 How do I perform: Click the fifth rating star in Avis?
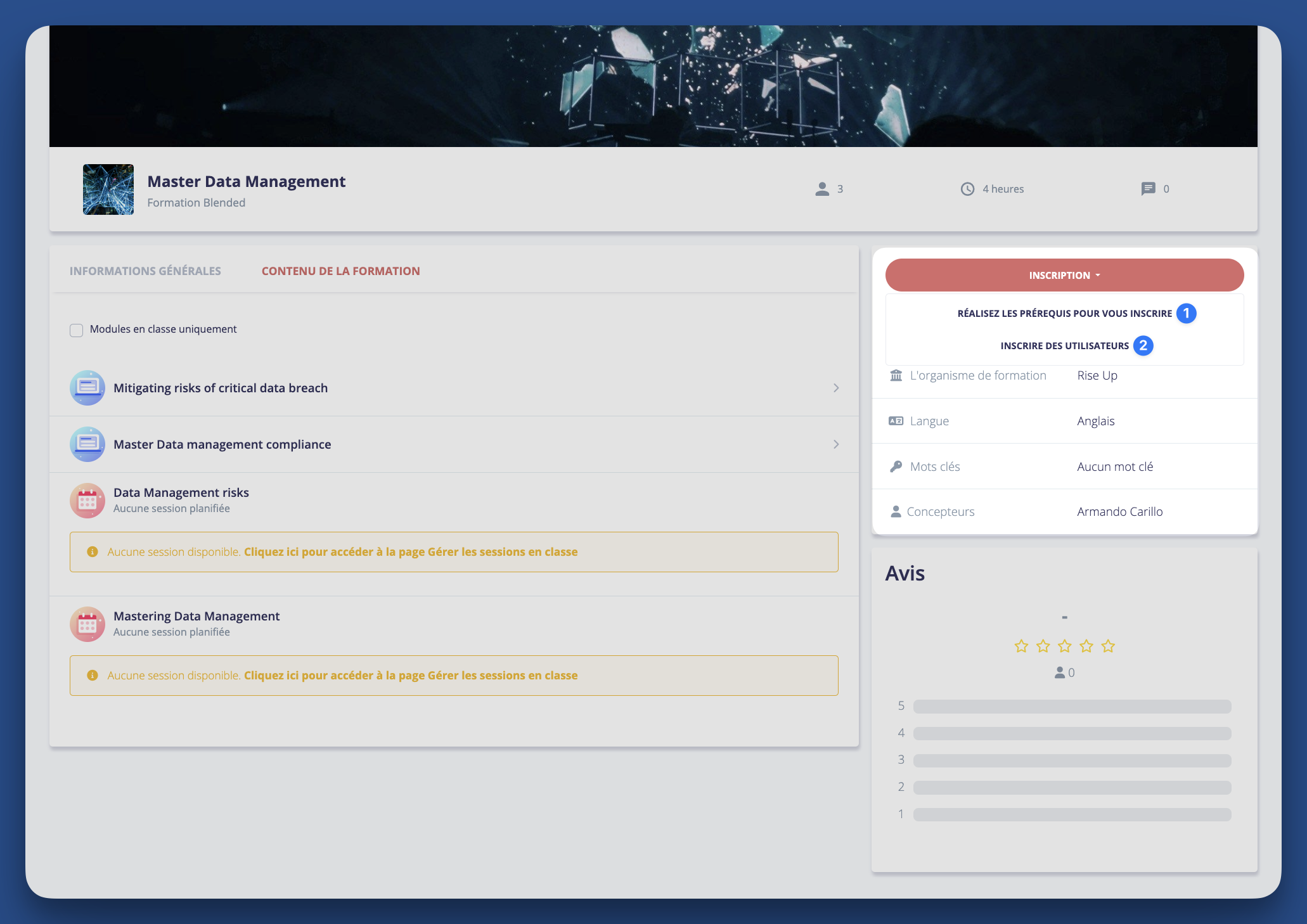(1108, 646)
